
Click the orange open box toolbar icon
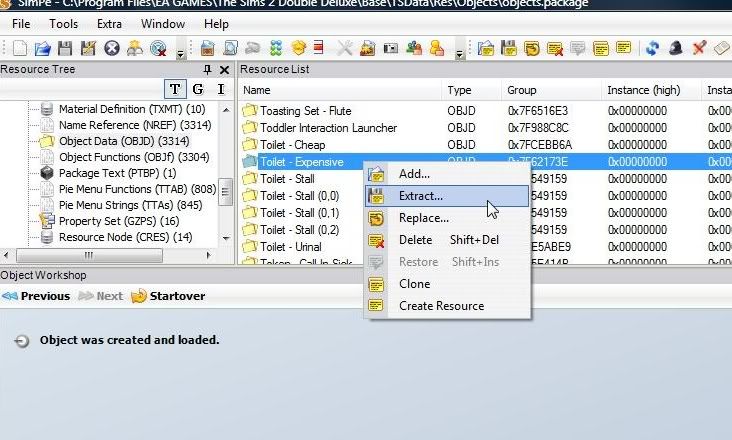[x=299, y=48]
